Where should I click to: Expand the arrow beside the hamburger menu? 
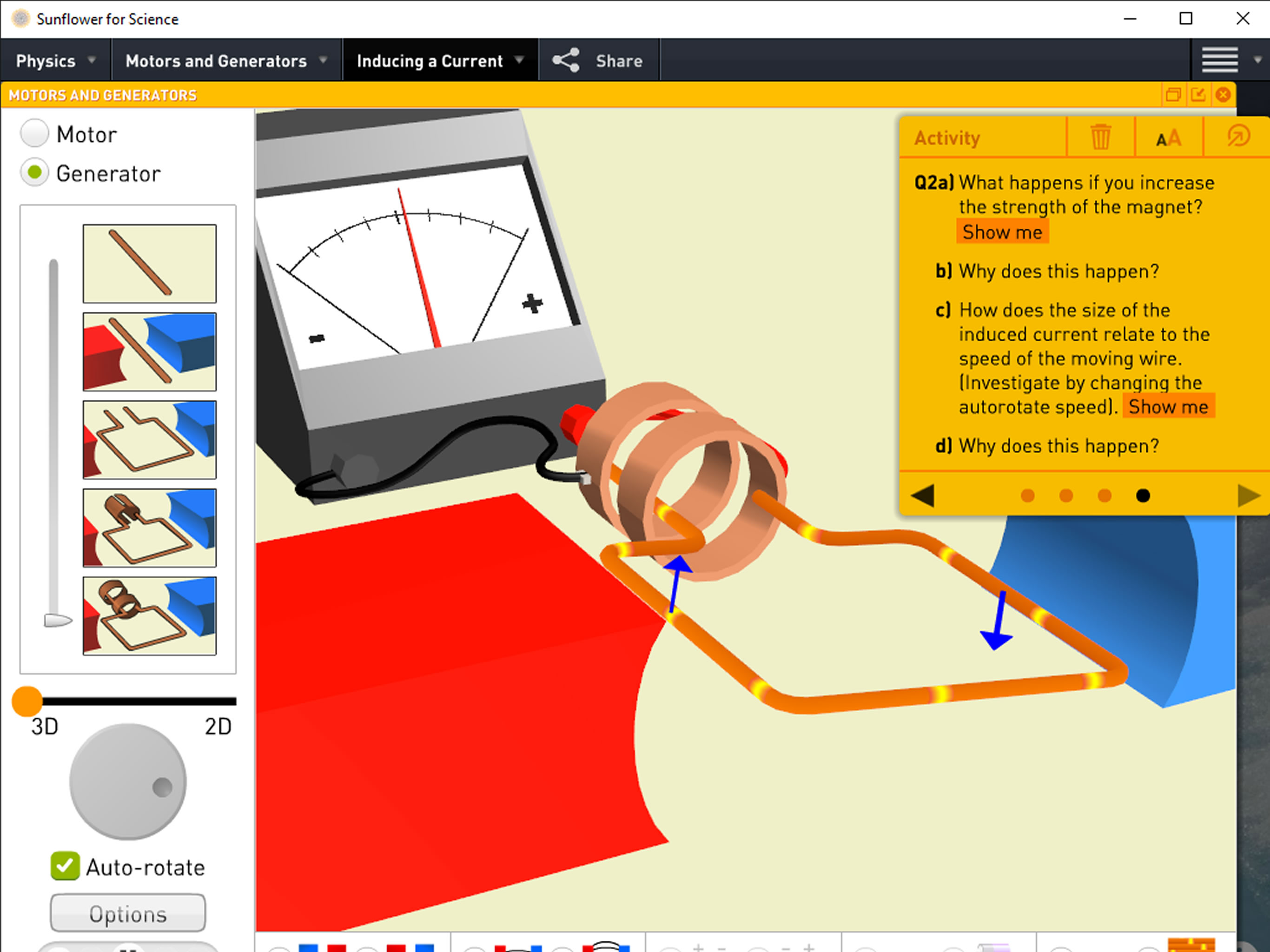1257,59
